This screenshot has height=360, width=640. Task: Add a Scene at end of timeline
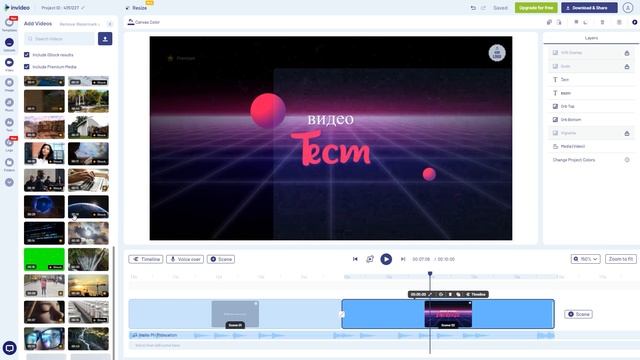click(x=578, y=314)
